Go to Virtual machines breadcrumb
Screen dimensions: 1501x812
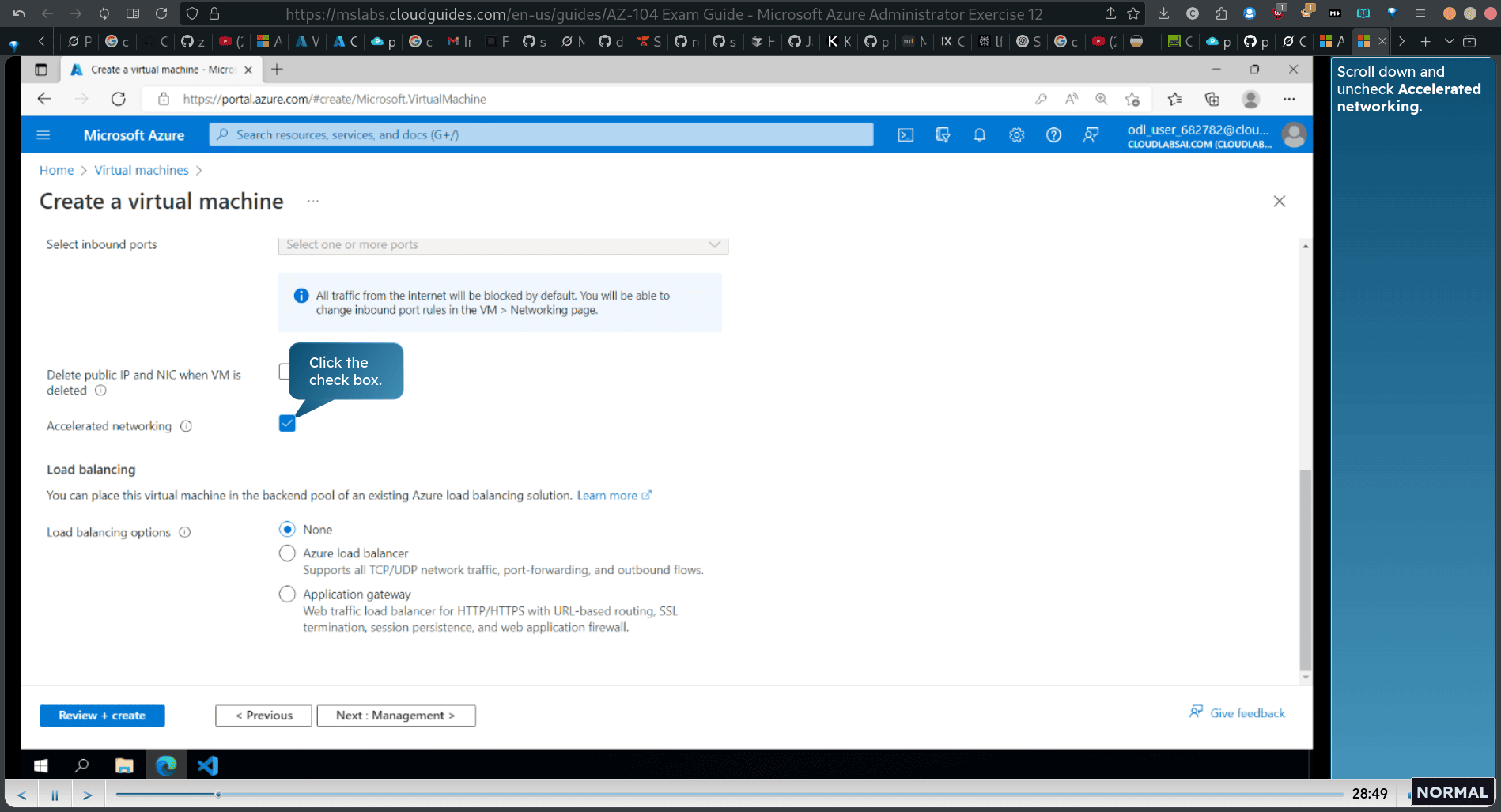pos(142,170)
